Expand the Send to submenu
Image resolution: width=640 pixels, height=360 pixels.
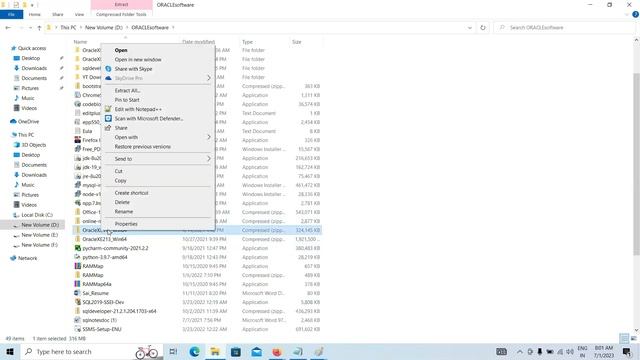158,159
